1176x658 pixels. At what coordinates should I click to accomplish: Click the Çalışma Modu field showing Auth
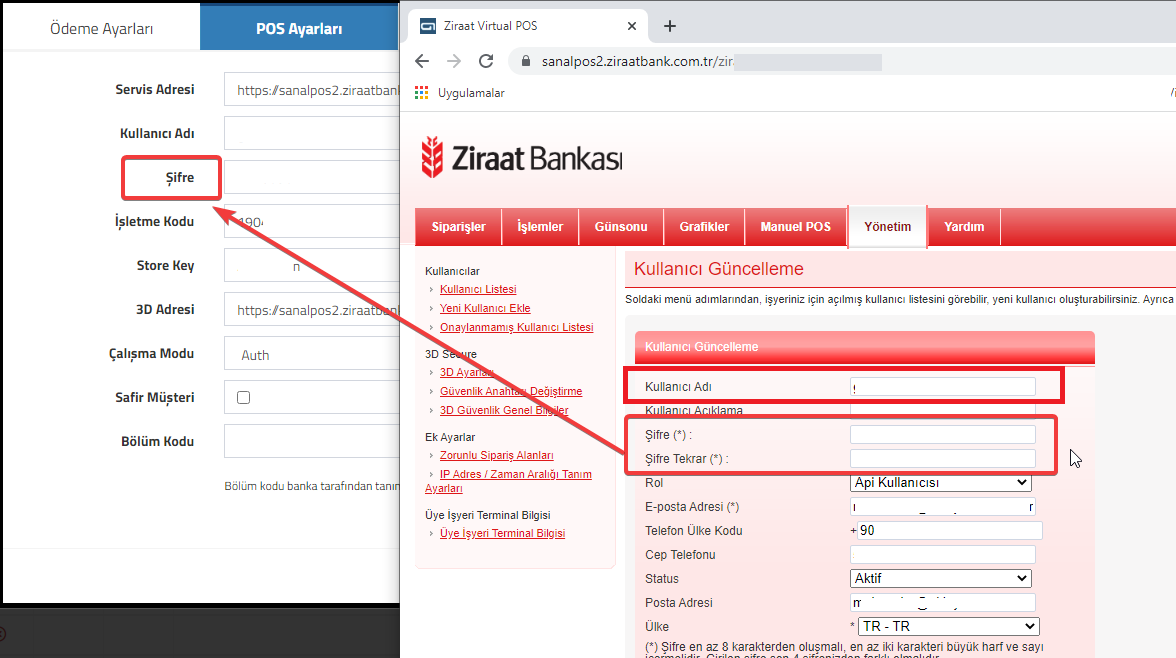(311, 354)
